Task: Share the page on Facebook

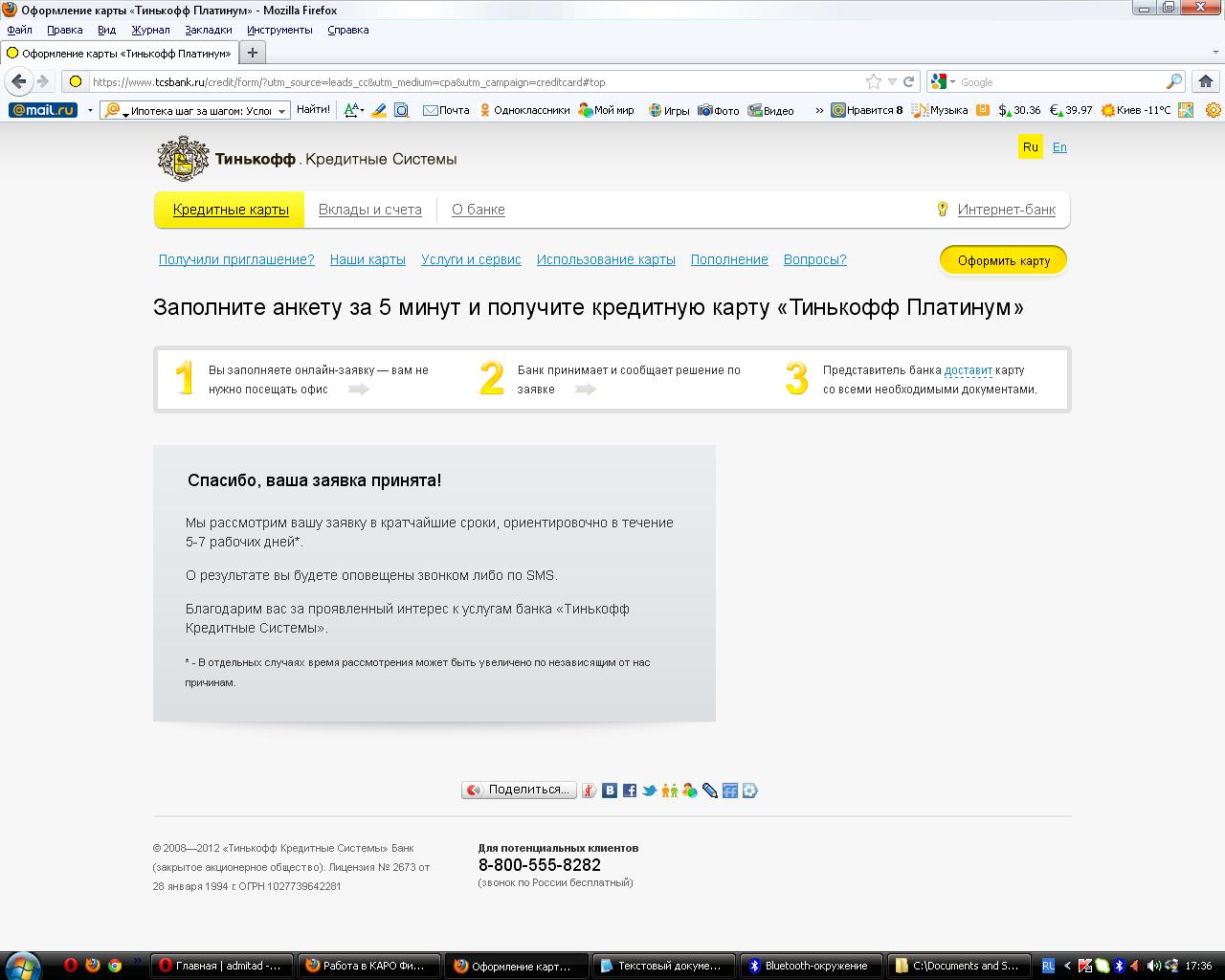Action: click(x=630, y=791)
